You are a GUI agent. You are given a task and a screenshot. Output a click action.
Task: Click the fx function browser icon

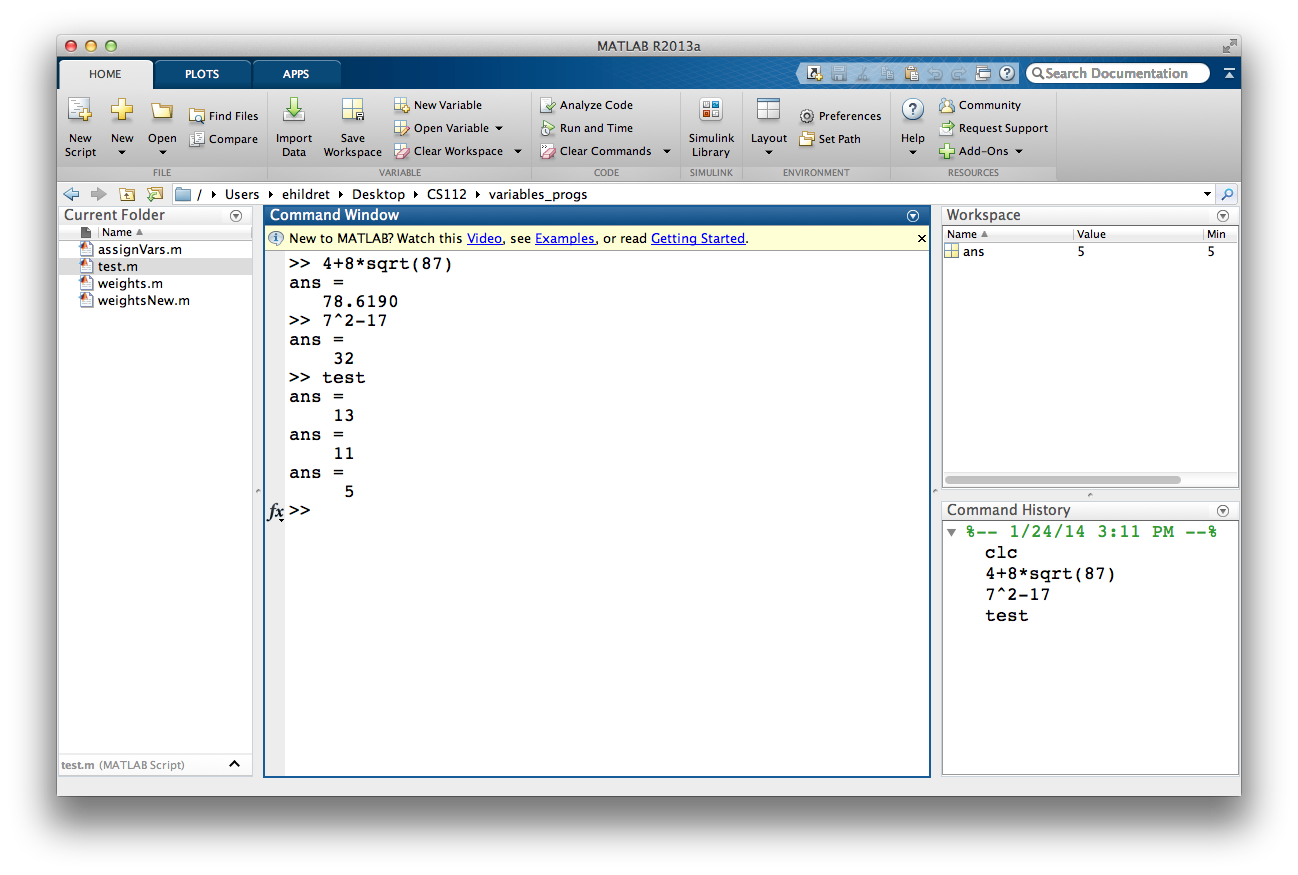point(276,511)
